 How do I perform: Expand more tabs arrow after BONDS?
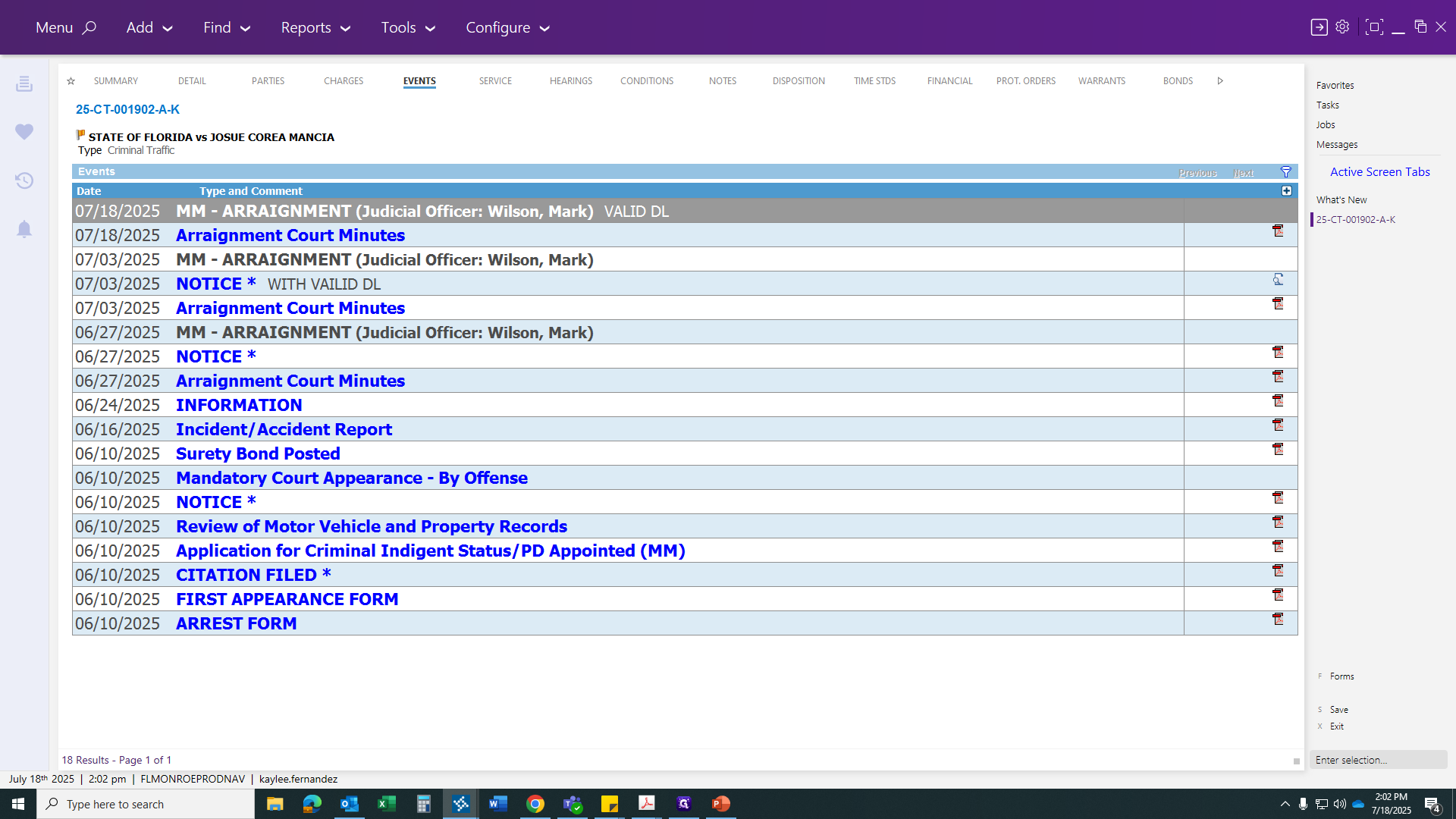pyautogui.click(x=1220, y=81)
